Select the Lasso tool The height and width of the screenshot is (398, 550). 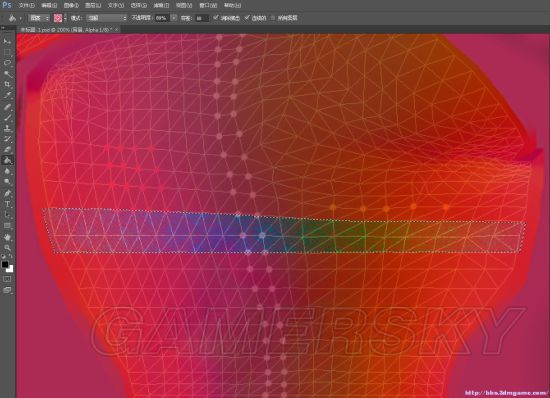point(7,63)
